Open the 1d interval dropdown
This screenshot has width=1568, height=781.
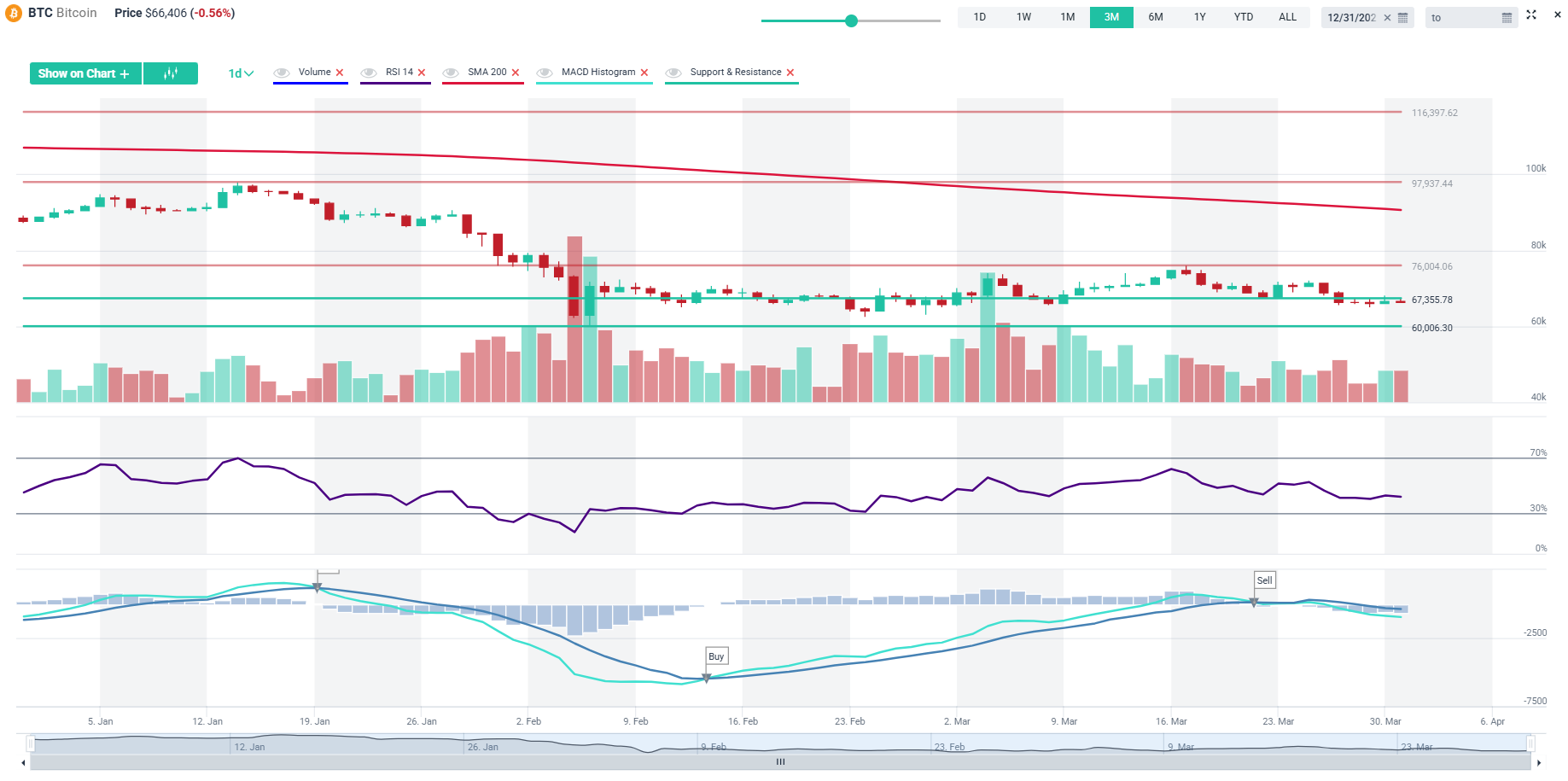[241, 73]
